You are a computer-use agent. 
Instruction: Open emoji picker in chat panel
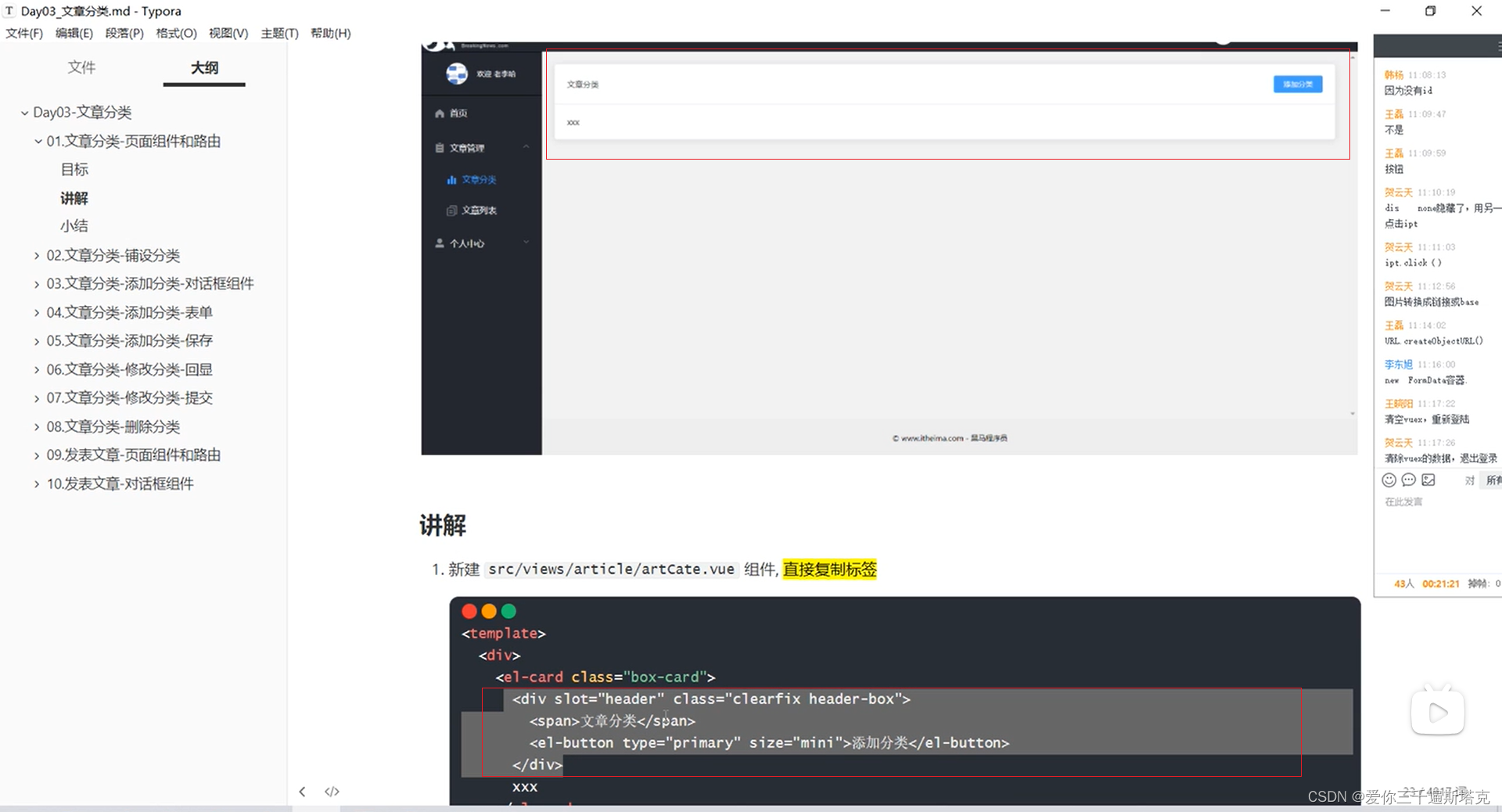click(1389, 480)
